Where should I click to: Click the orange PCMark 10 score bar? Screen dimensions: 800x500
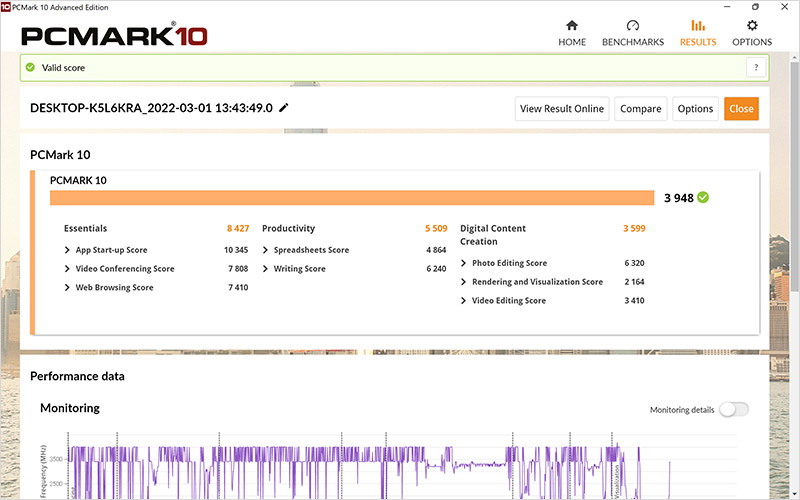point(352,198)
